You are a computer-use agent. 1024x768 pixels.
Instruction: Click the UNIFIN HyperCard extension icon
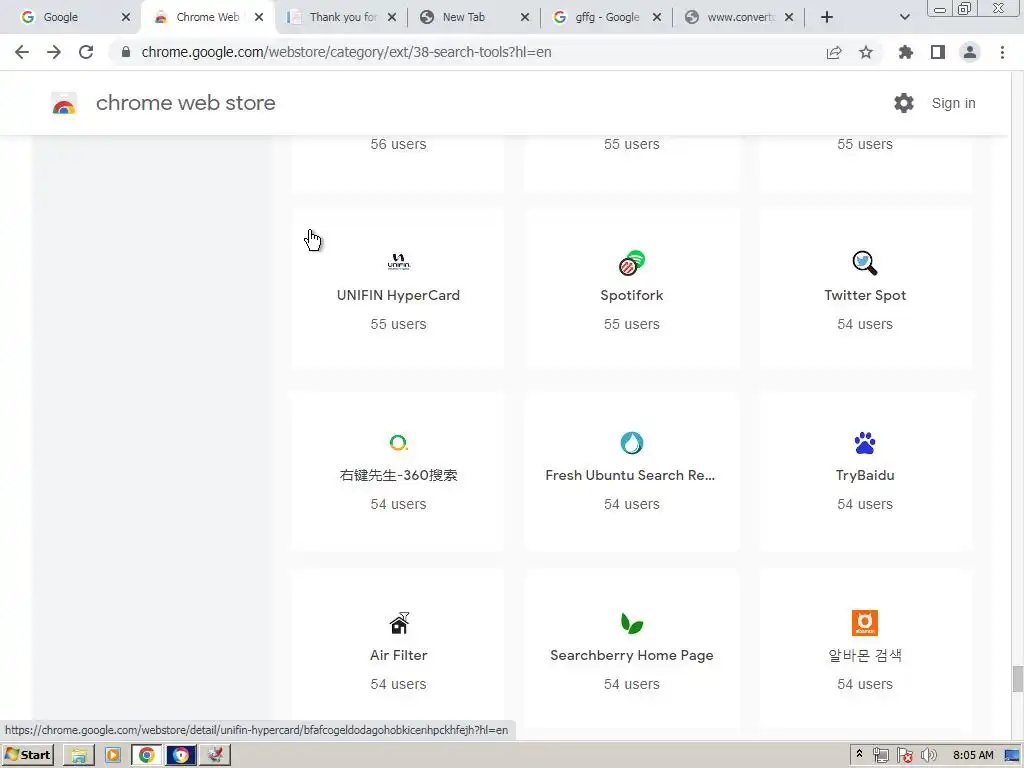click(x=398, y=262)
